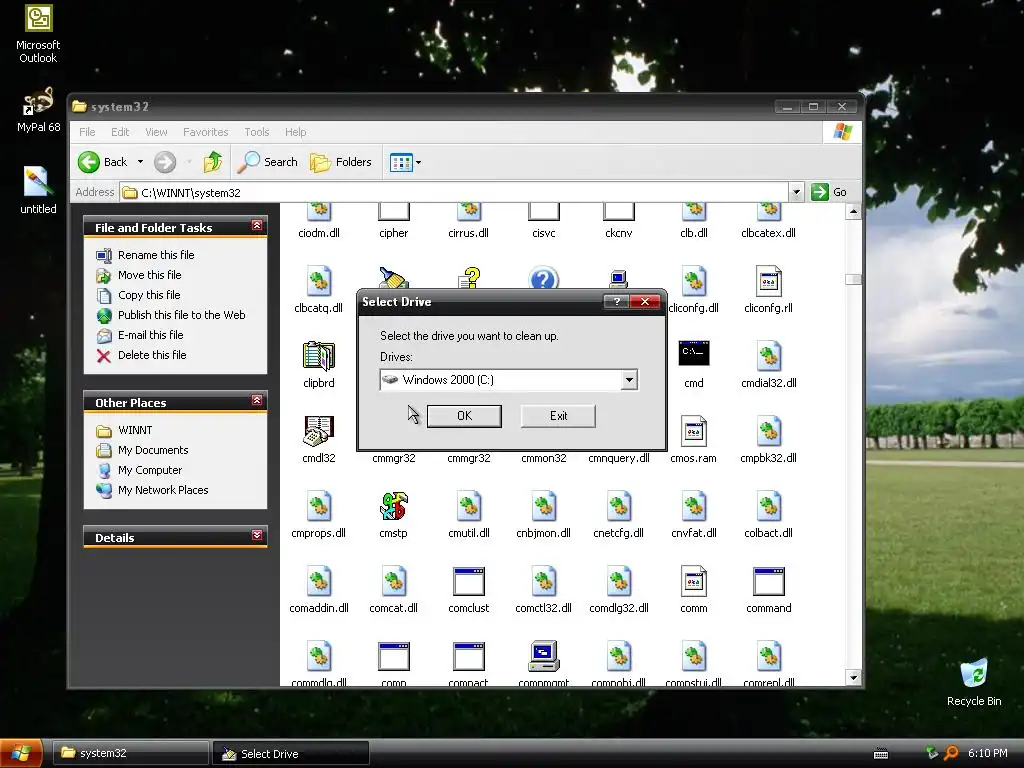Open the Drives combo box dropdown
The height and width of the screenshot is (768, 1024).
tap(629, 379)
